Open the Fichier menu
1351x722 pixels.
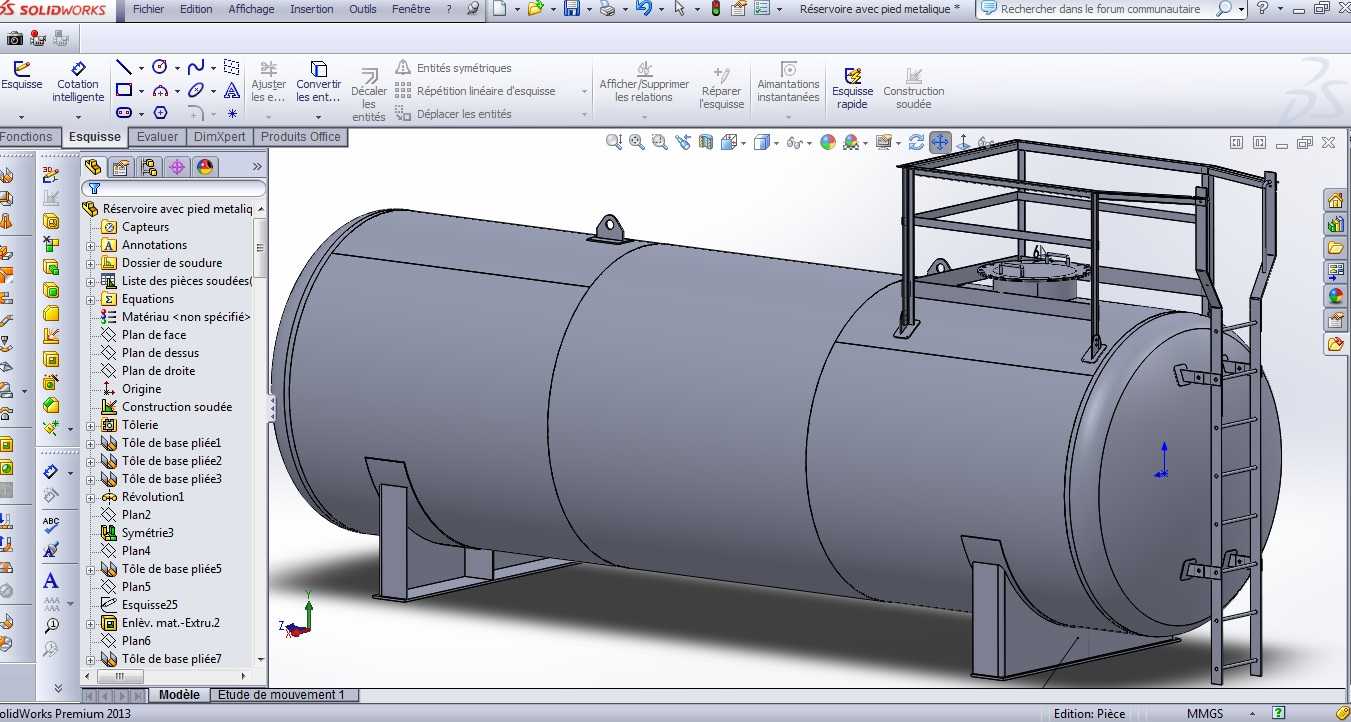[x=148, y=9]
